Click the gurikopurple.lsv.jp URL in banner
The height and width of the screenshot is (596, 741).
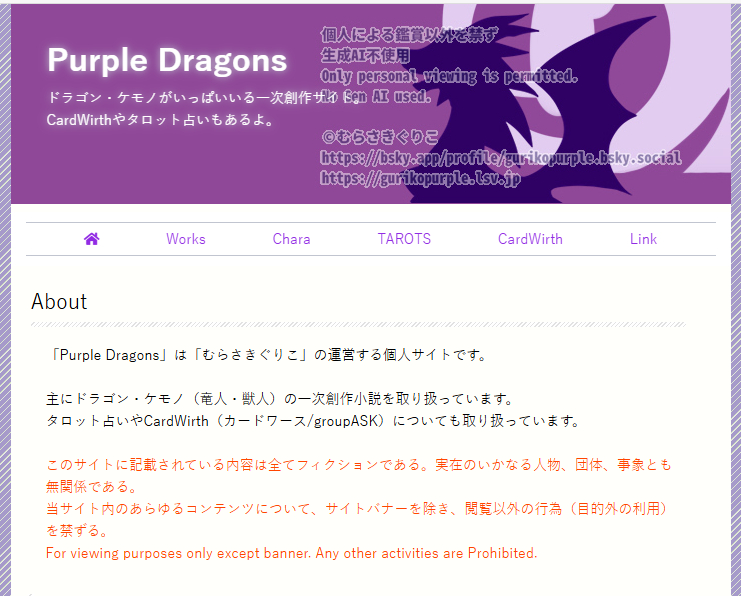(x=420, y=178)
